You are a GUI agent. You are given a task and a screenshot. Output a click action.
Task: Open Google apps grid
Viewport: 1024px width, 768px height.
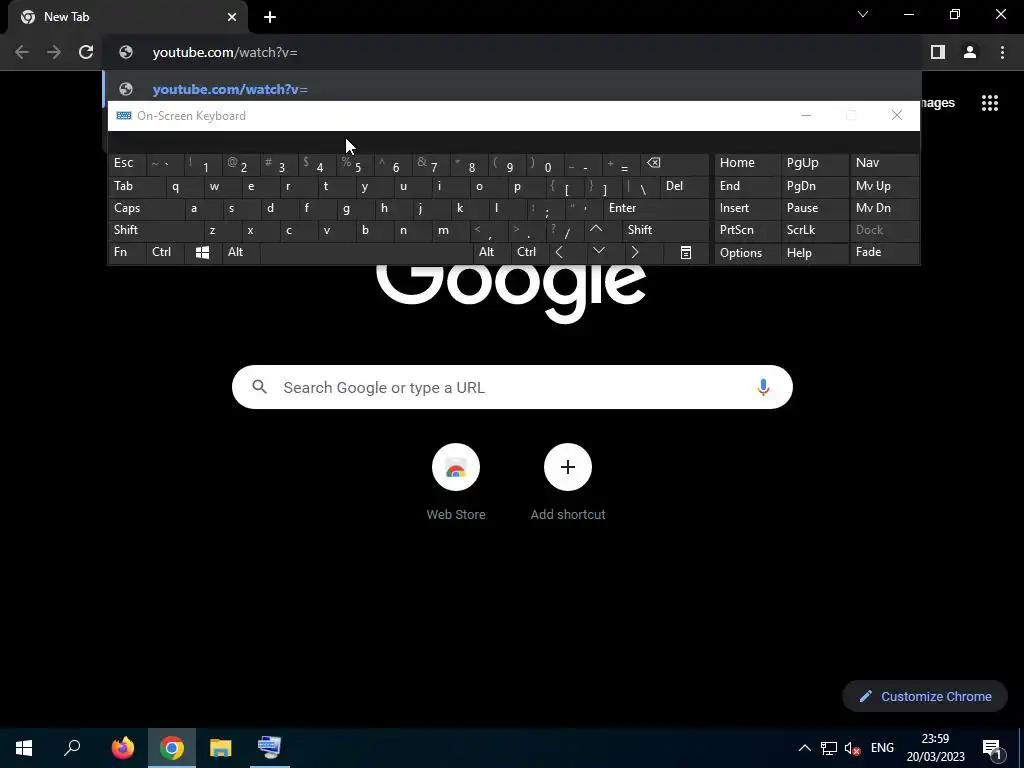990,103
